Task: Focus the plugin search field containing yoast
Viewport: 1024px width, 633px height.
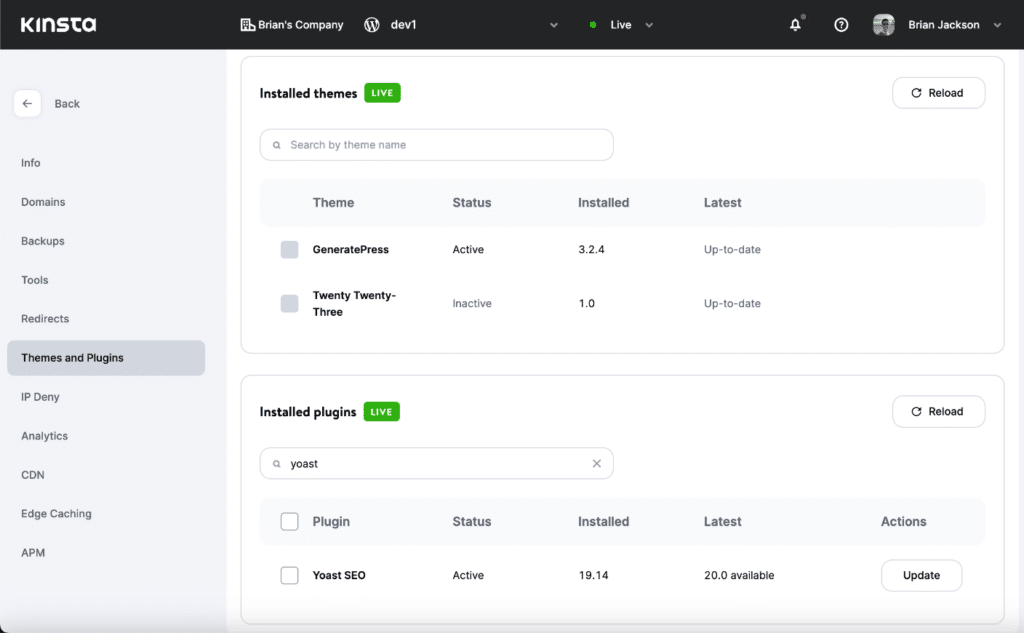Action: point(436,464)
